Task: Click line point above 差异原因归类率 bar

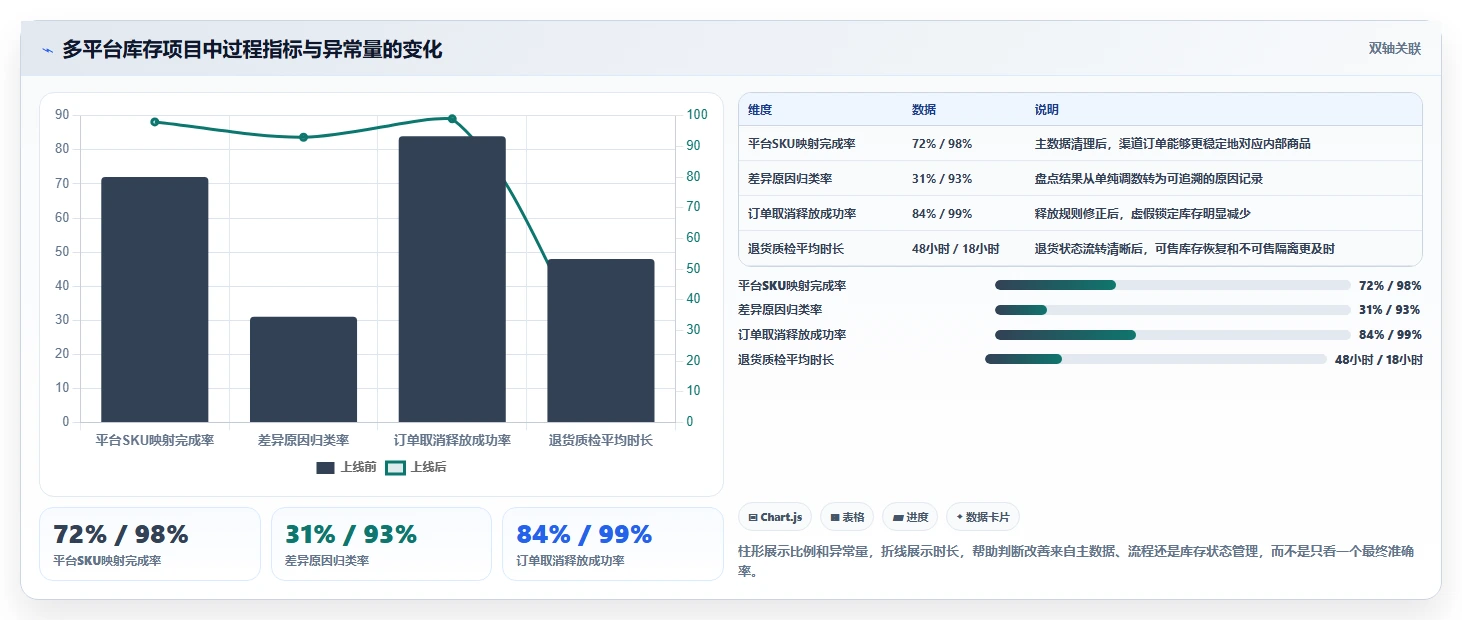Action: pyautogui.click(x=303, y=137)
